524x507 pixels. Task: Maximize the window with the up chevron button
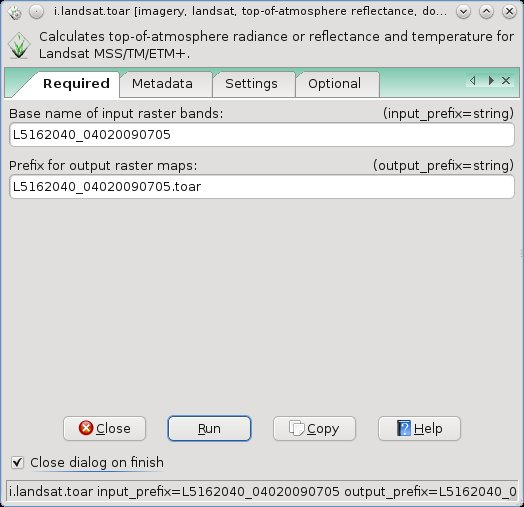click(486, 12)
